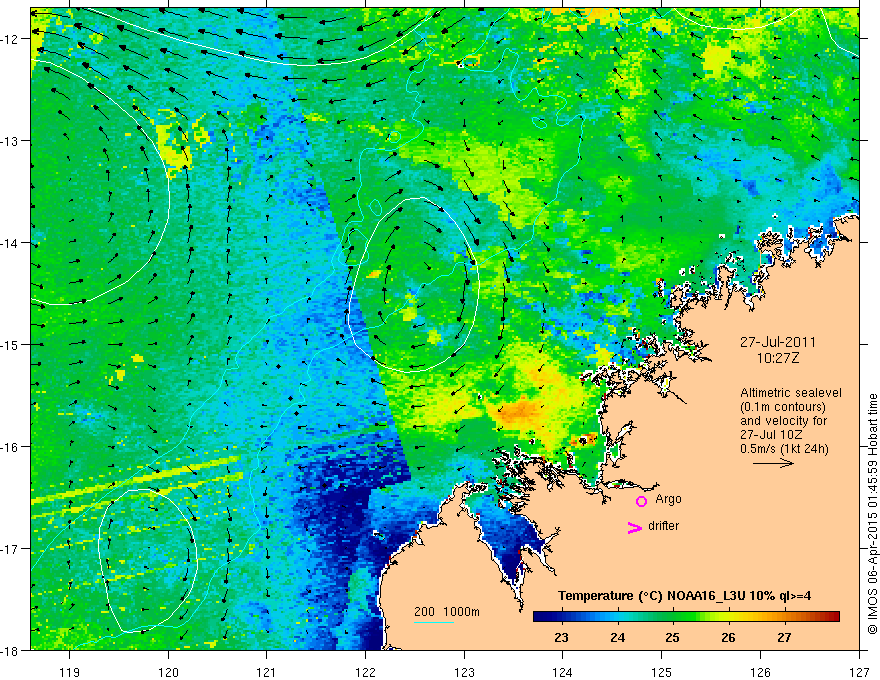Click the magenta Argo circle symbol
This screenshot has height=680, width=880.
641,500
